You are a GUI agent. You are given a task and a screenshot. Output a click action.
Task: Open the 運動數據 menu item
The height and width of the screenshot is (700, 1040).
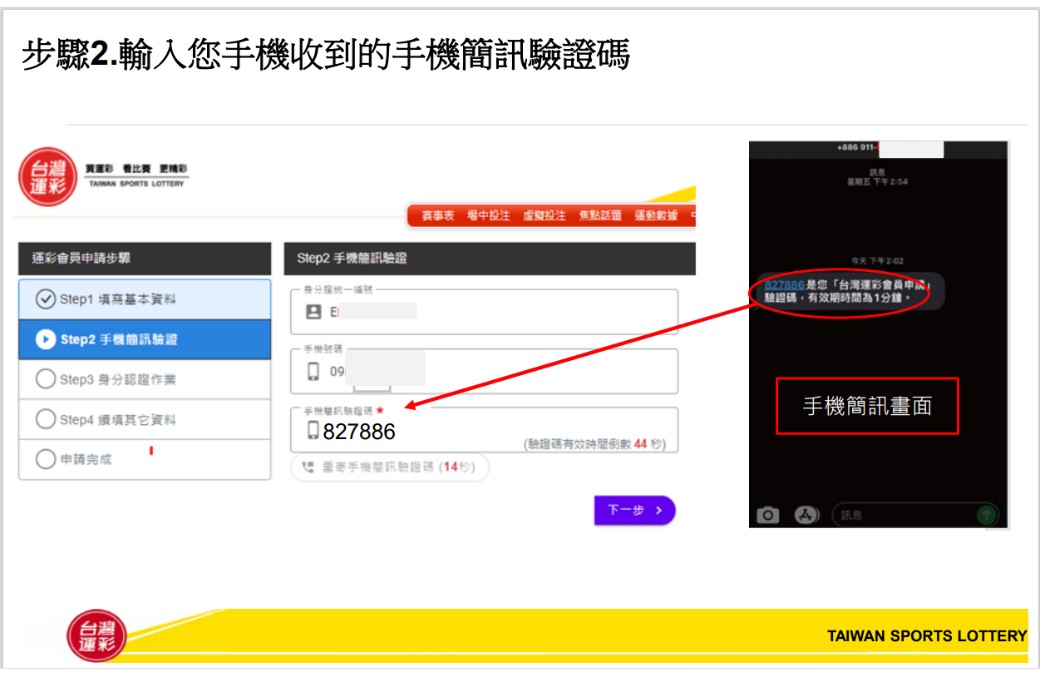(656, 216)
